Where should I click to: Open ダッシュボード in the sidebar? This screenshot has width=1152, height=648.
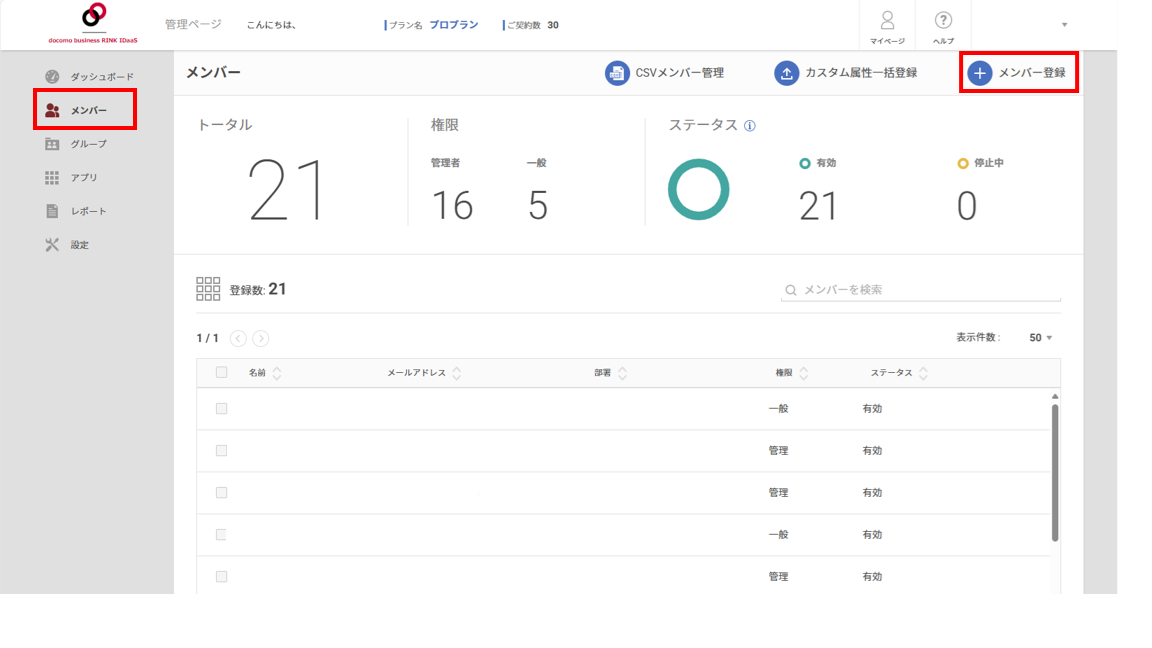[102, 76]
